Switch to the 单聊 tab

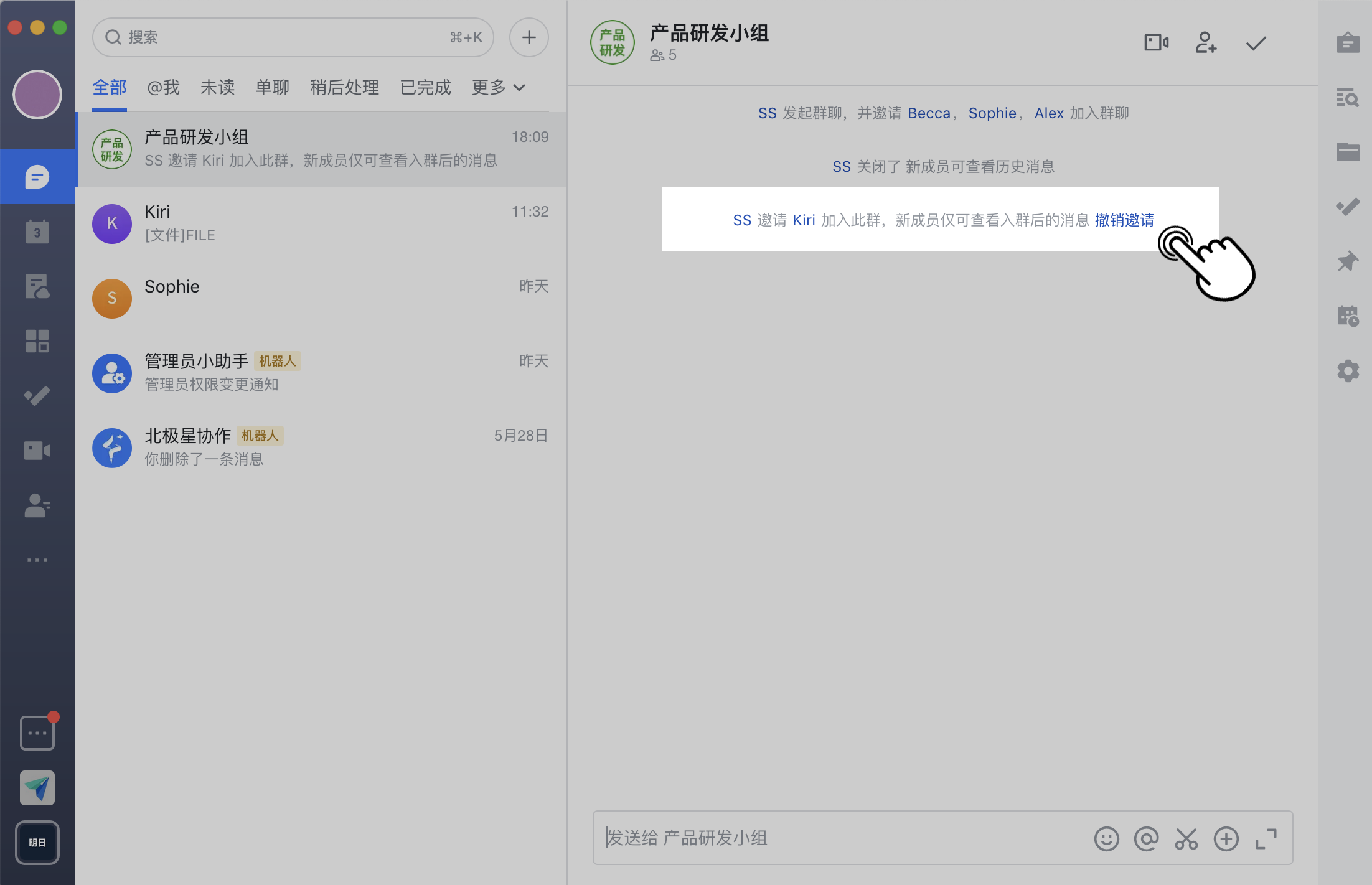pos(272,87)
